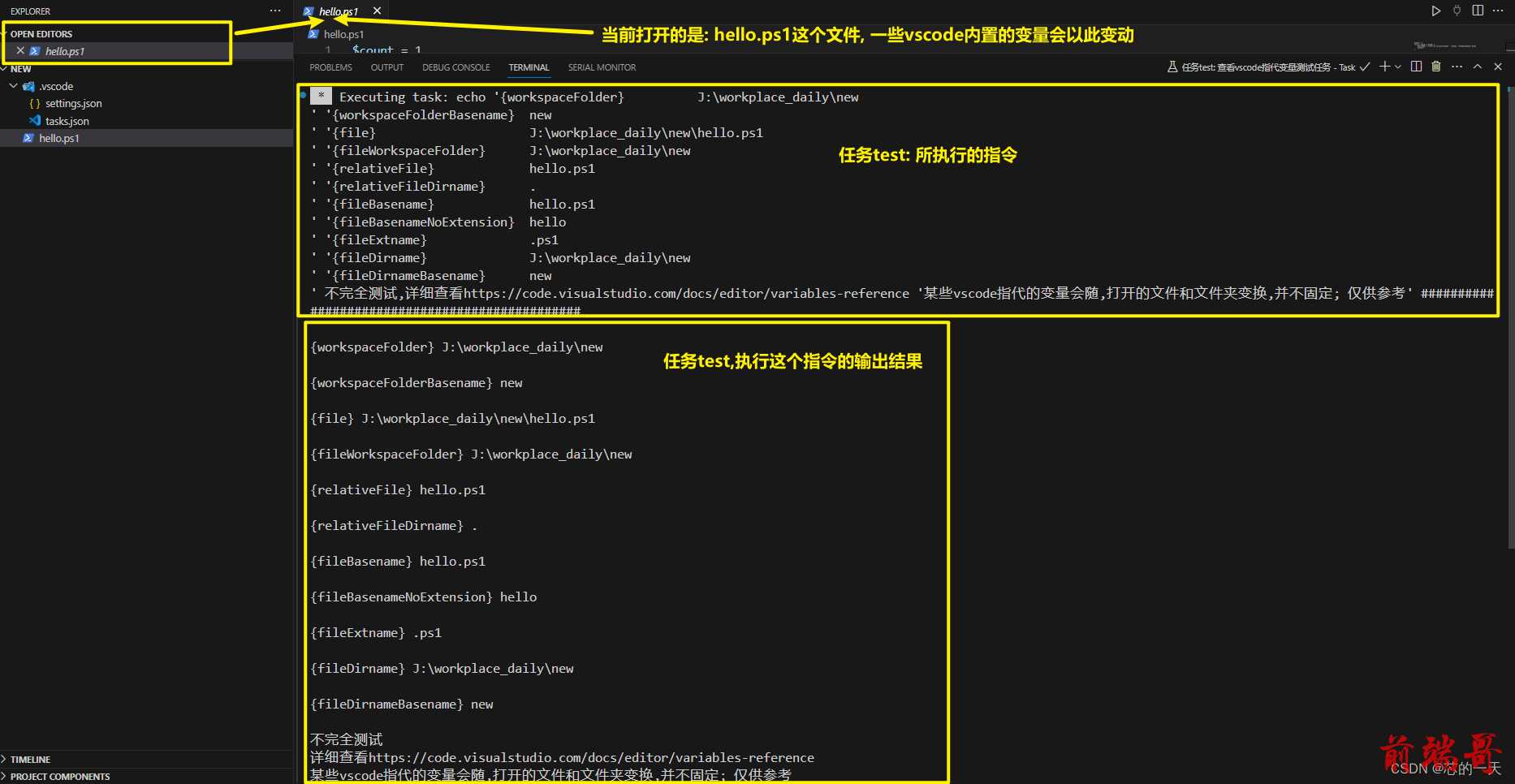Maximize the panel with the up chevron

[x=1478, y=67]
